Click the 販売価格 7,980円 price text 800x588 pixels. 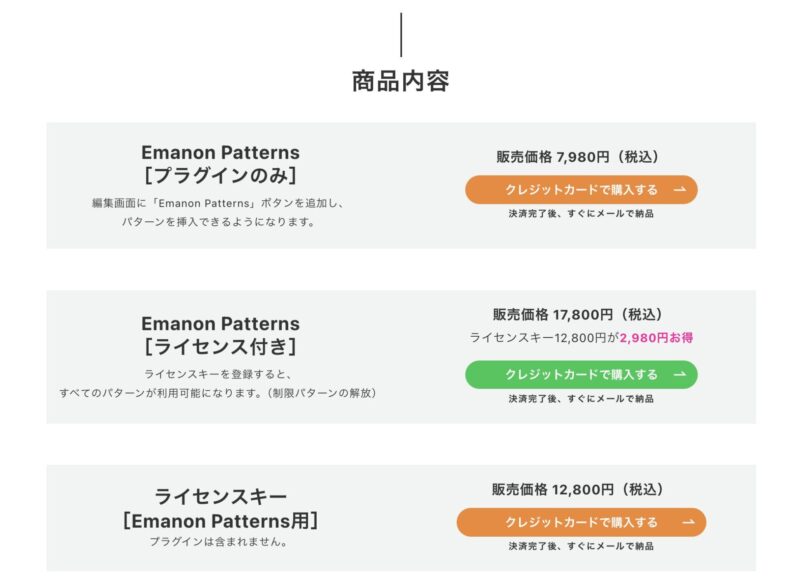(x=578, y=153)
